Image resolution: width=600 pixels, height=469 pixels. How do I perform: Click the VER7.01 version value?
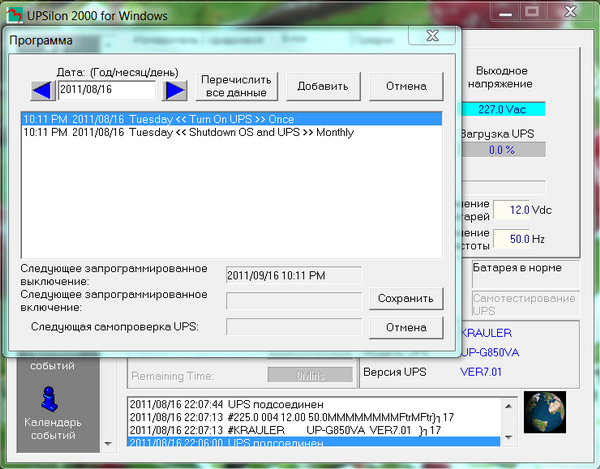481,372
